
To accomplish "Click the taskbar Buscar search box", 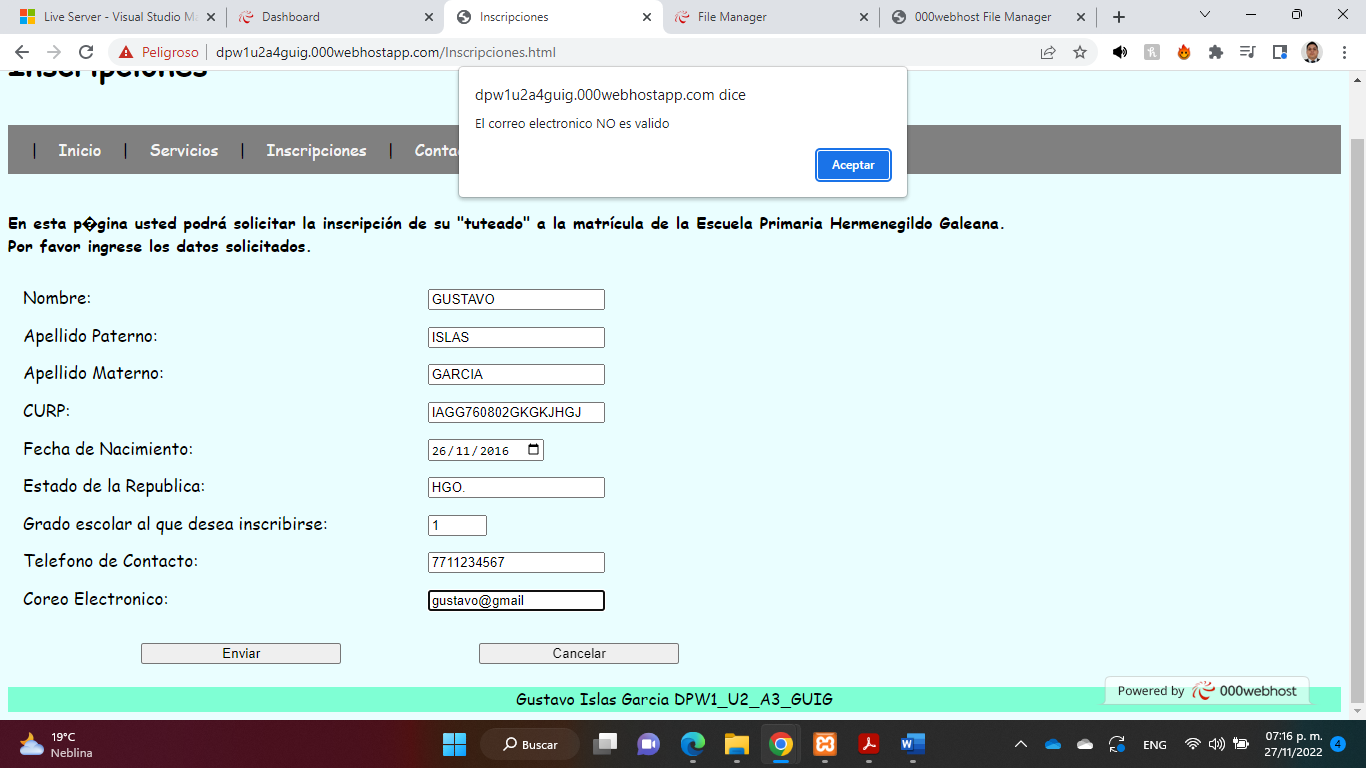I will pos(530,744).
